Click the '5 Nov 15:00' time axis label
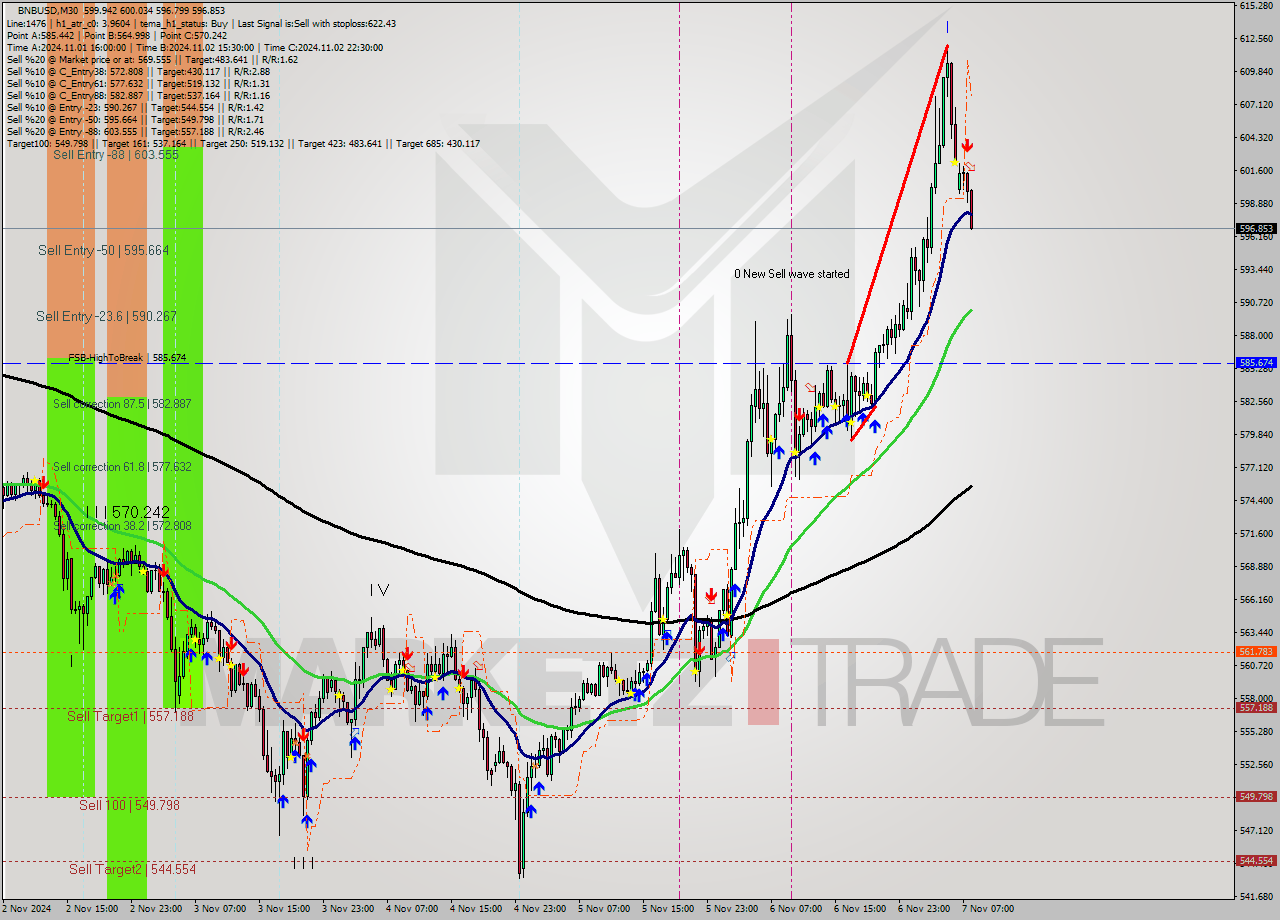The image size is (1280, 920). [x=669, y=909]
